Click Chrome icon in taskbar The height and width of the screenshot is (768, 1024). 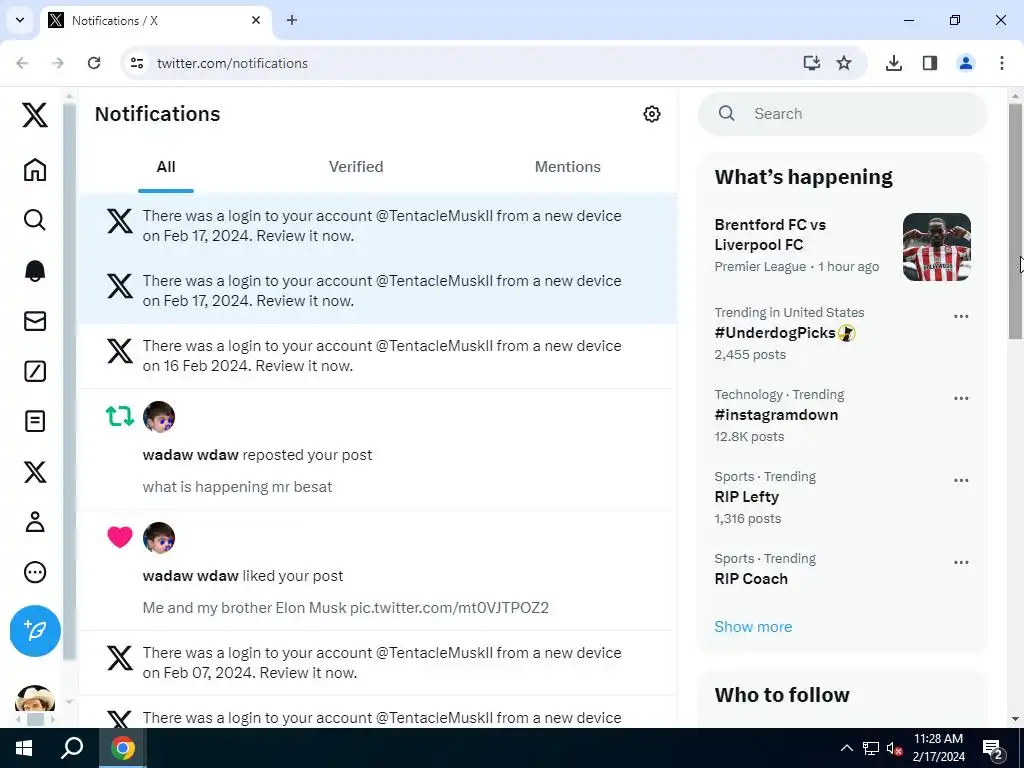tap(123, 748)
